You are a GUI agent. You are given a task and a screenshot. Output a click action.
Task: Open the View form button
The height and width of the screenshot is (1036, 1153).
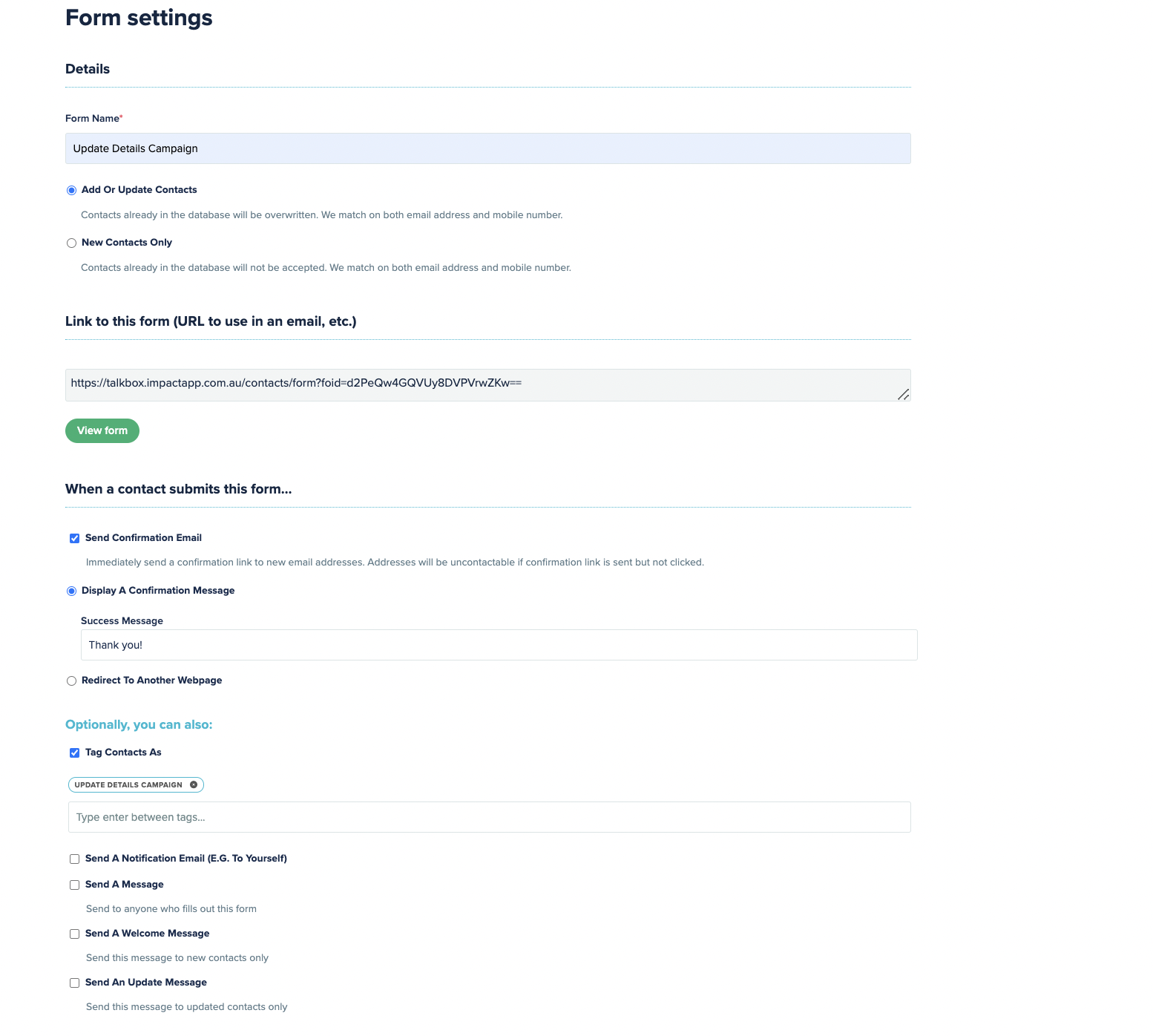click(102, 430)
